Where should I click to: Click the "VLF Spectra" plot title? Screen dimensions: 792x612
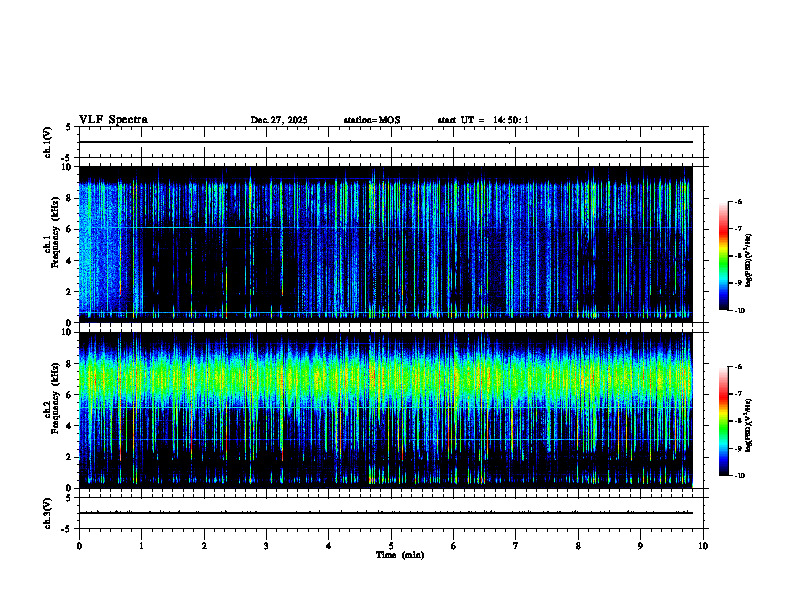coord(113,120)
